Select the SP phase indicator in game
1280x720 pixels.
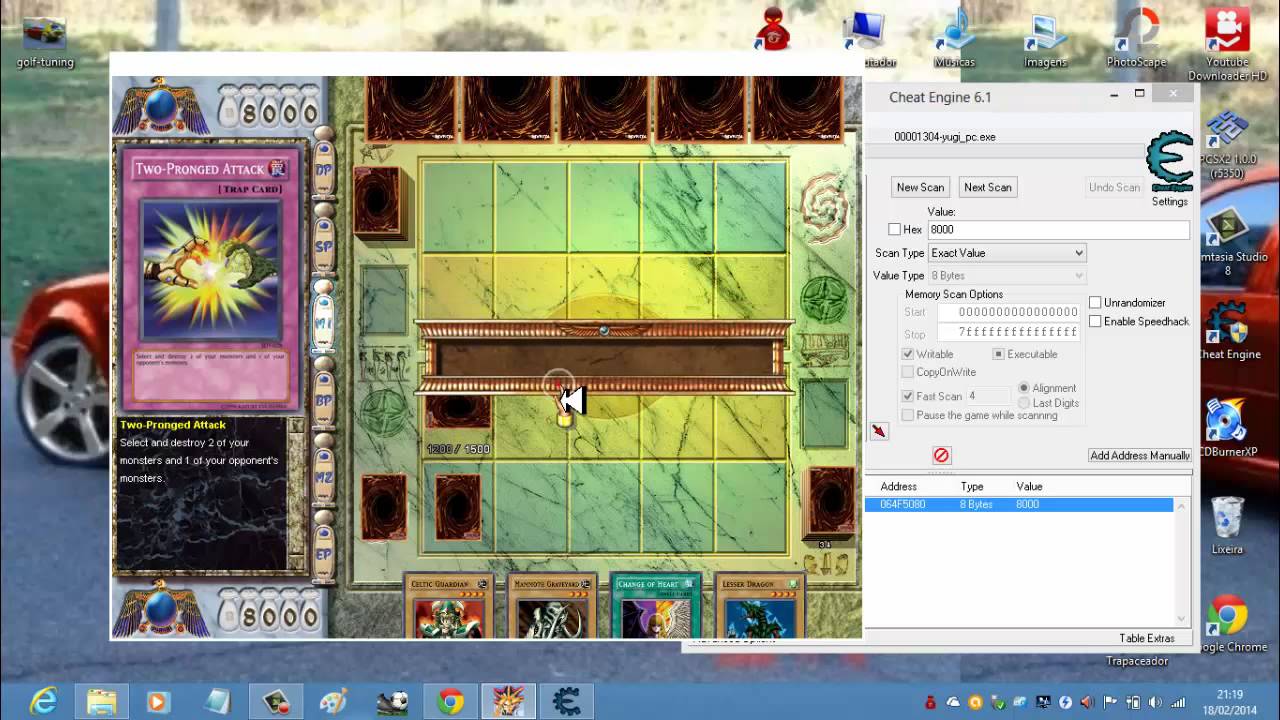324,244
